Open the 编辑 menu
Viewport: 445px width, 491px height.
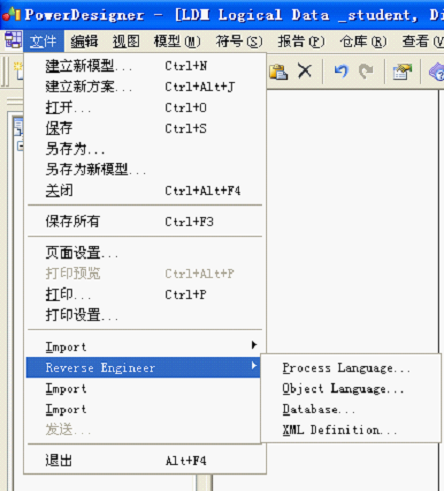tap(84, 41)
